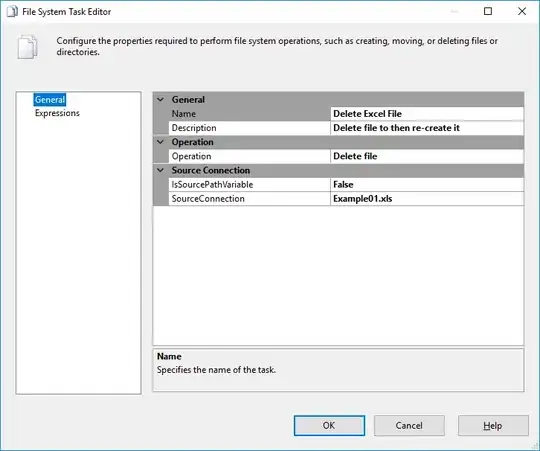The width and height of the screenshot is (540, 451).
Task: Collapse the General property group
Action: pos(160,99)
